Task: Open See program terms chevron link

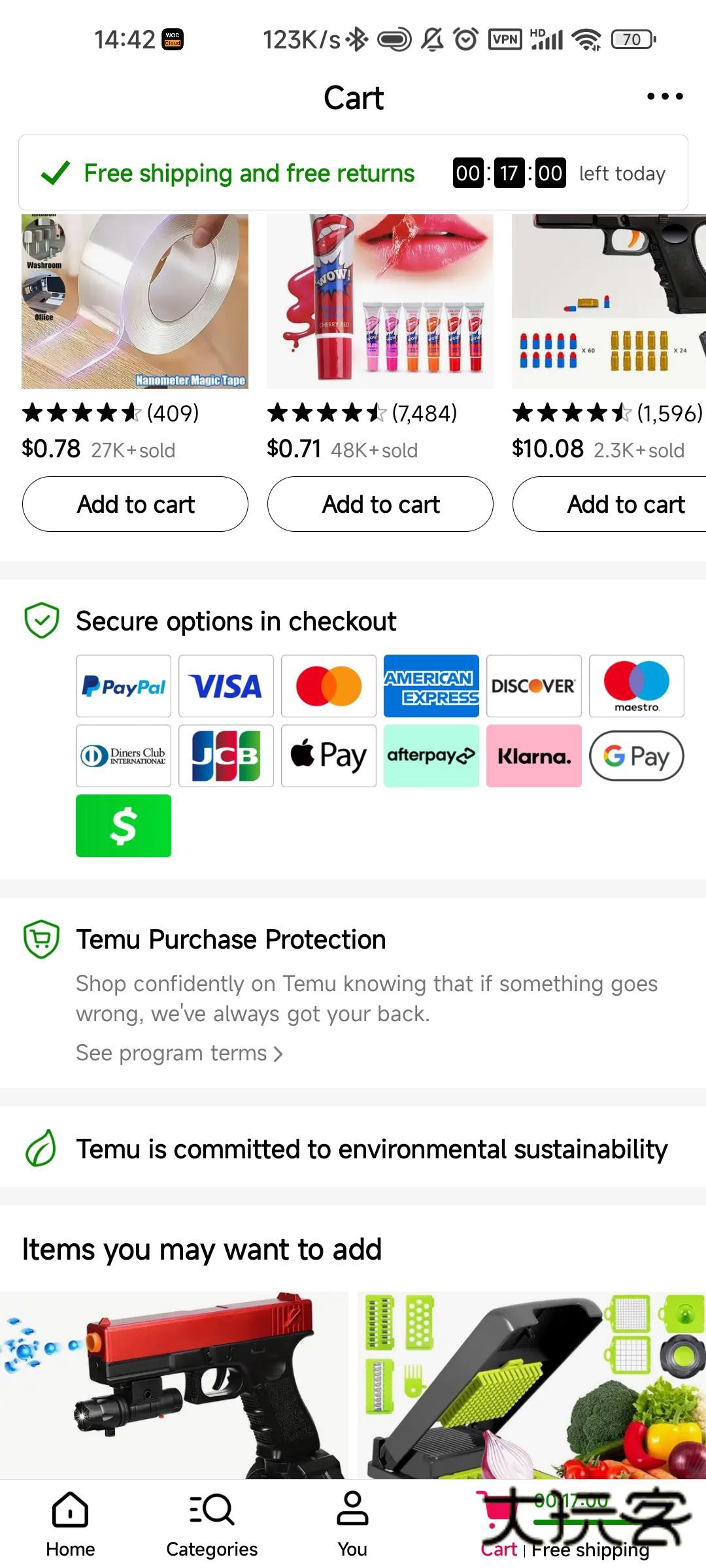Action: tap(179, 1053)
